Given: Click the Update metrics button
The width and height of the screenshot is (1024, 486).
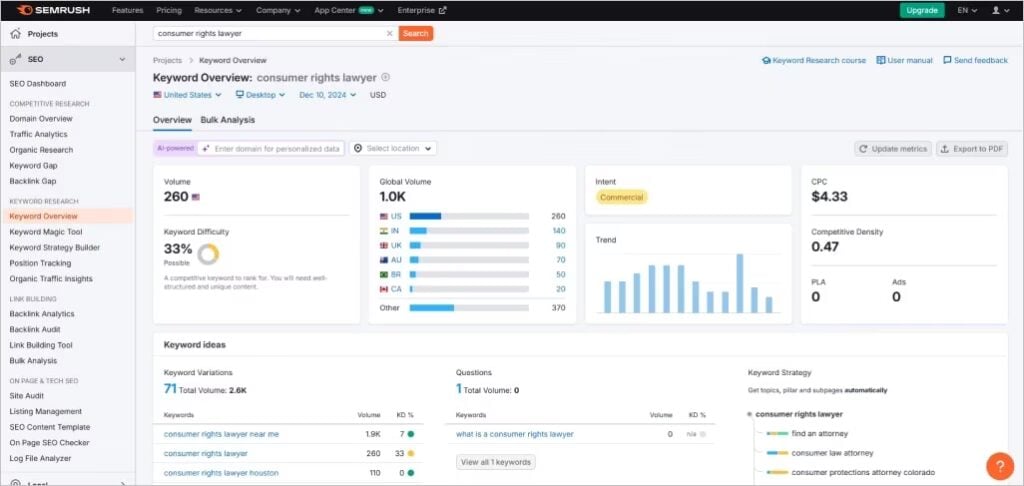Looking at the screenshot, I should (893, 149).
